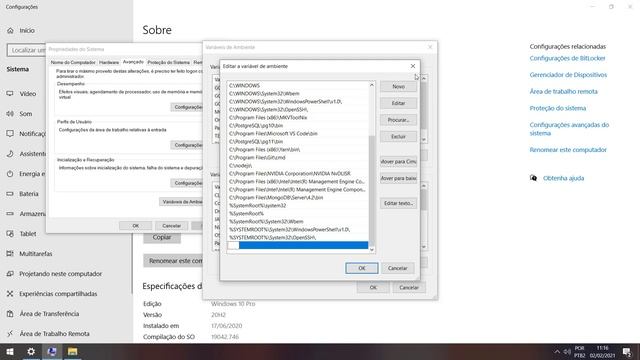Open Configurações de BitLocker link

tap(567, 58)
